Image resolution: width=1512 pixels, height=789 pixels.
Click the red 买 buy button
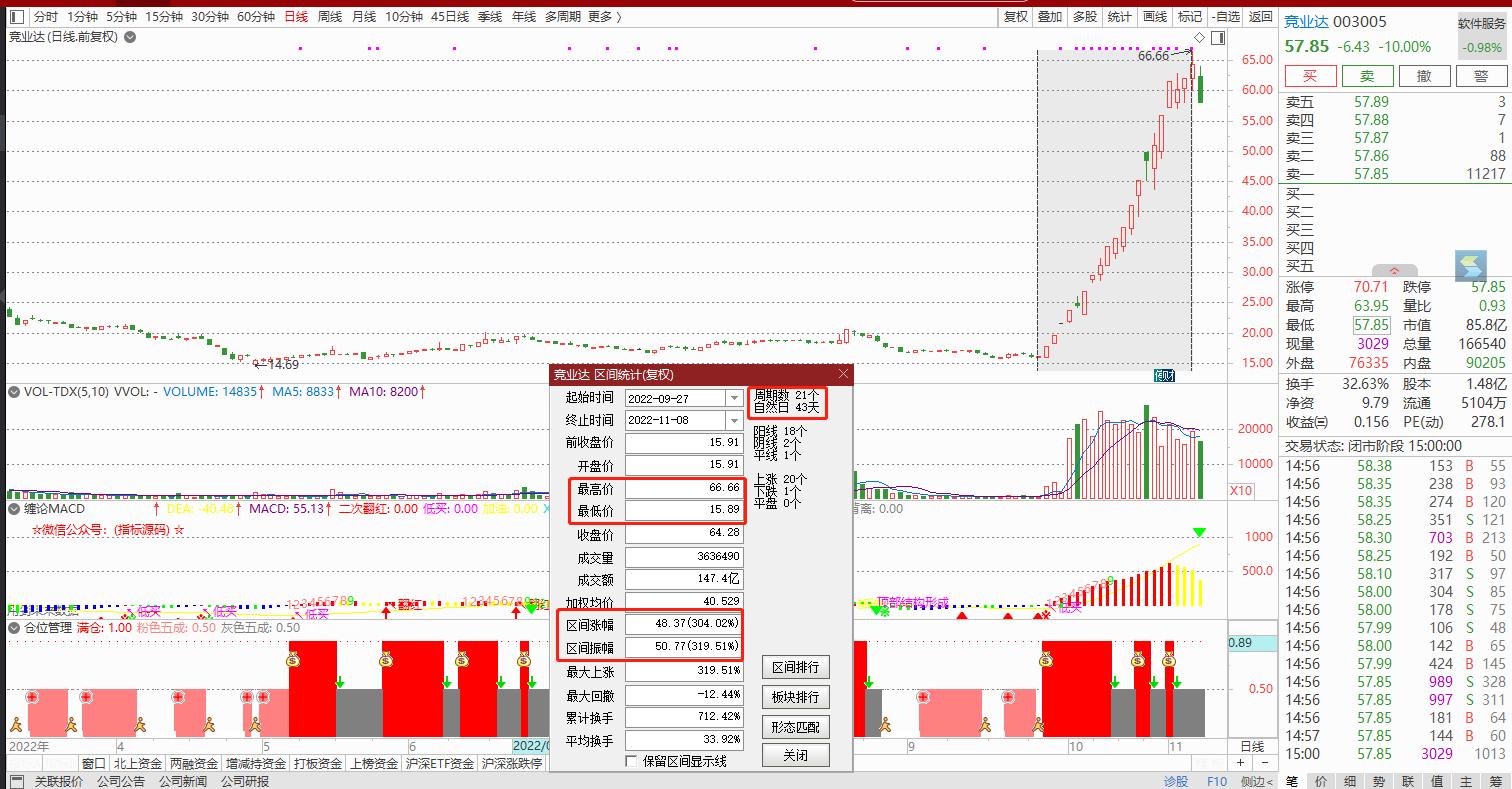tap(1310, 76)
